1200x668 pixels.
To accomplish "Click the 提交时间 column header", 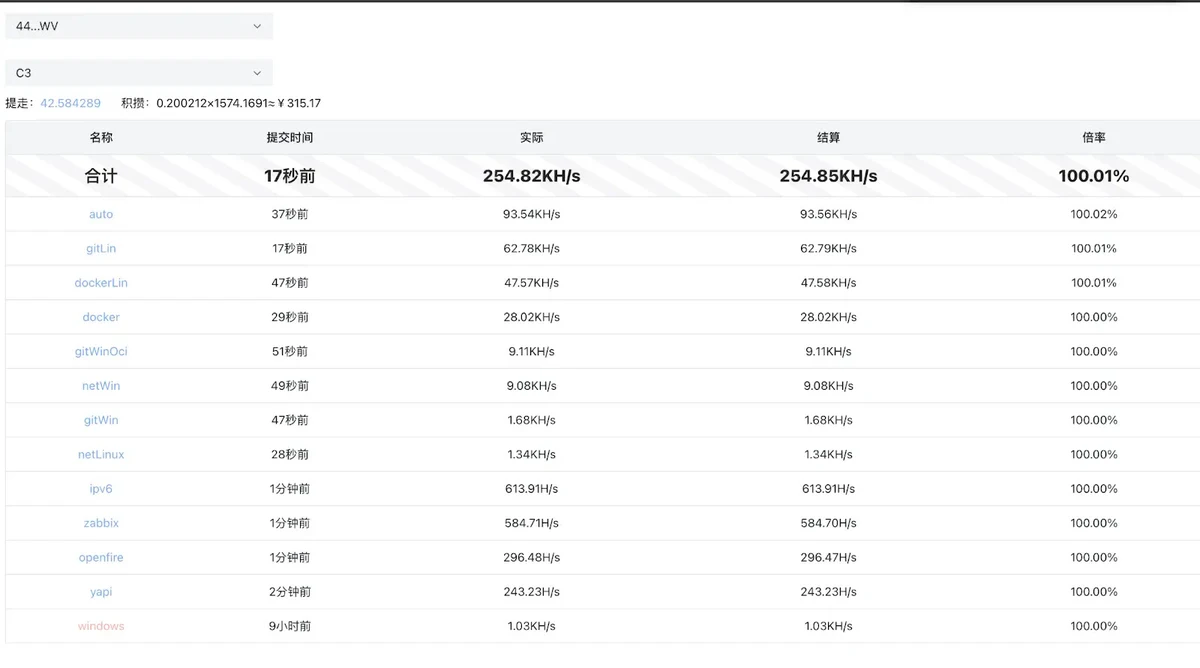I will tap(290, 137).
